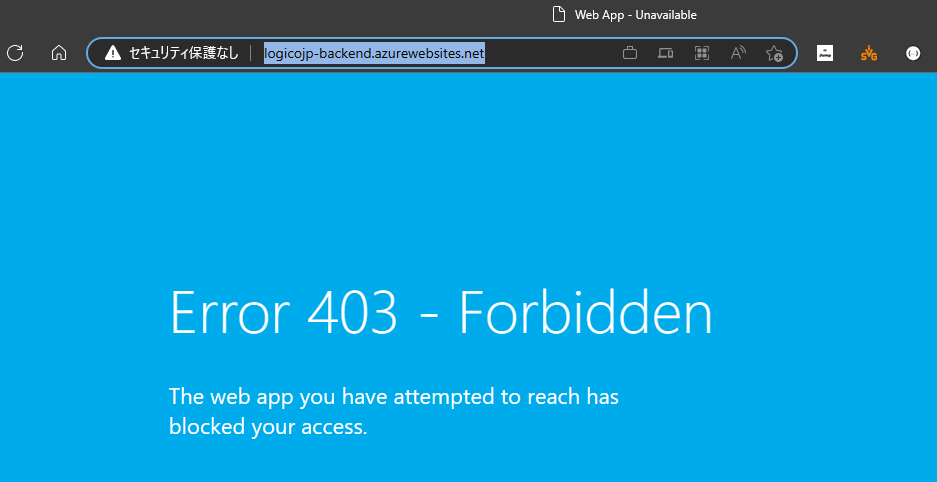
Task: Add this page to favorites
Action: coord(774,53)
